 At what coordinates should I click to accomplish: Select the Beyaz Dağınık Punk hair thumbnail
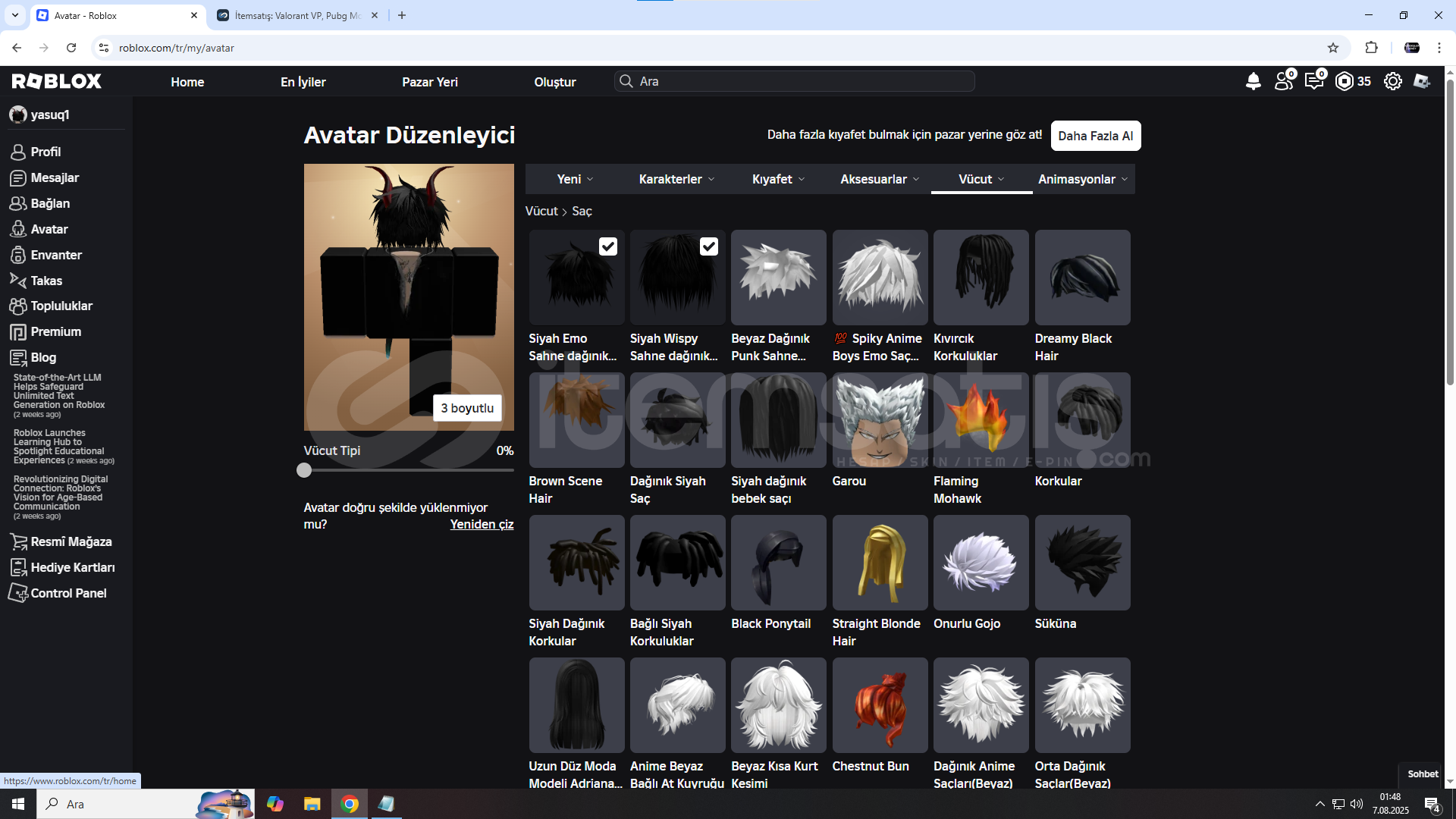779,278
